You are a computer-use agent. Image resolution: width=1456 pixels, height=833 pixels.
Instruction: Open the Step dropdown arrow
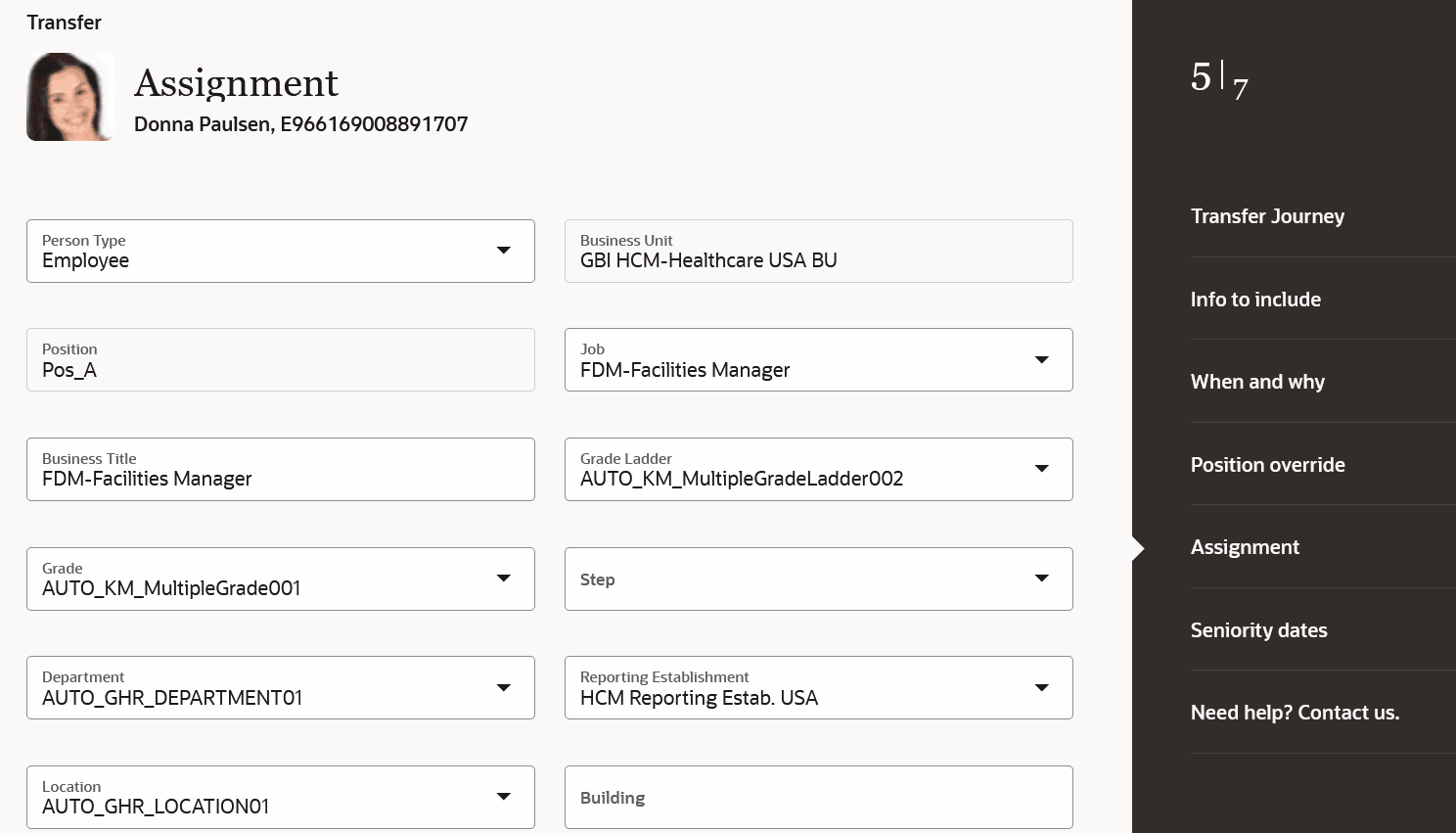pyautogui.click(x=1041, y=578)
